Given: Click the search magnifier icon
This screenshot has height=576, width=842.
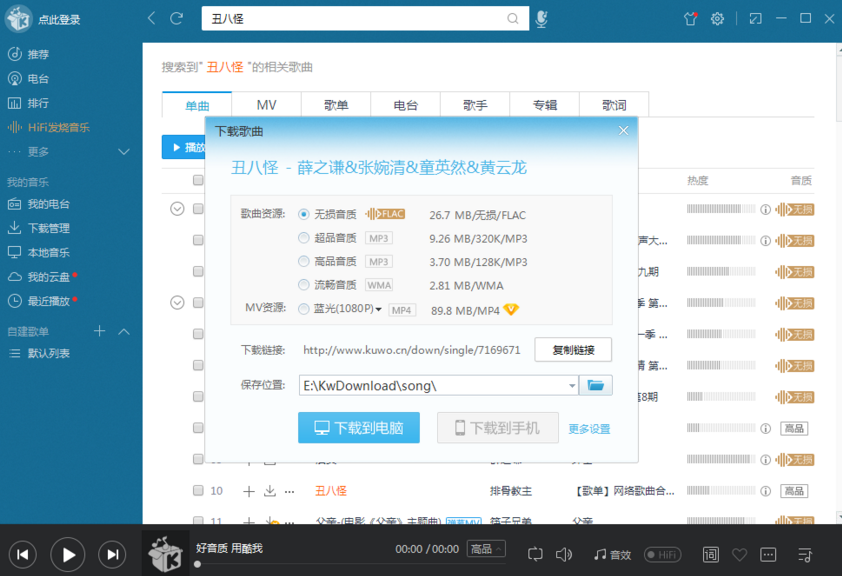Looking at the screenshot, I should pos(512,19).
